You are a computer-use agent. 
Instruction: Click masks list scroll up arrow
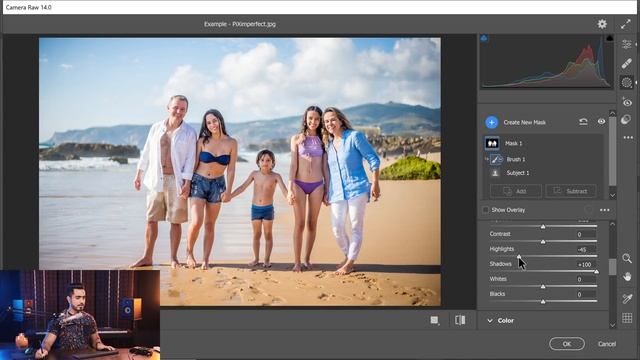click(x=612, y=113)
